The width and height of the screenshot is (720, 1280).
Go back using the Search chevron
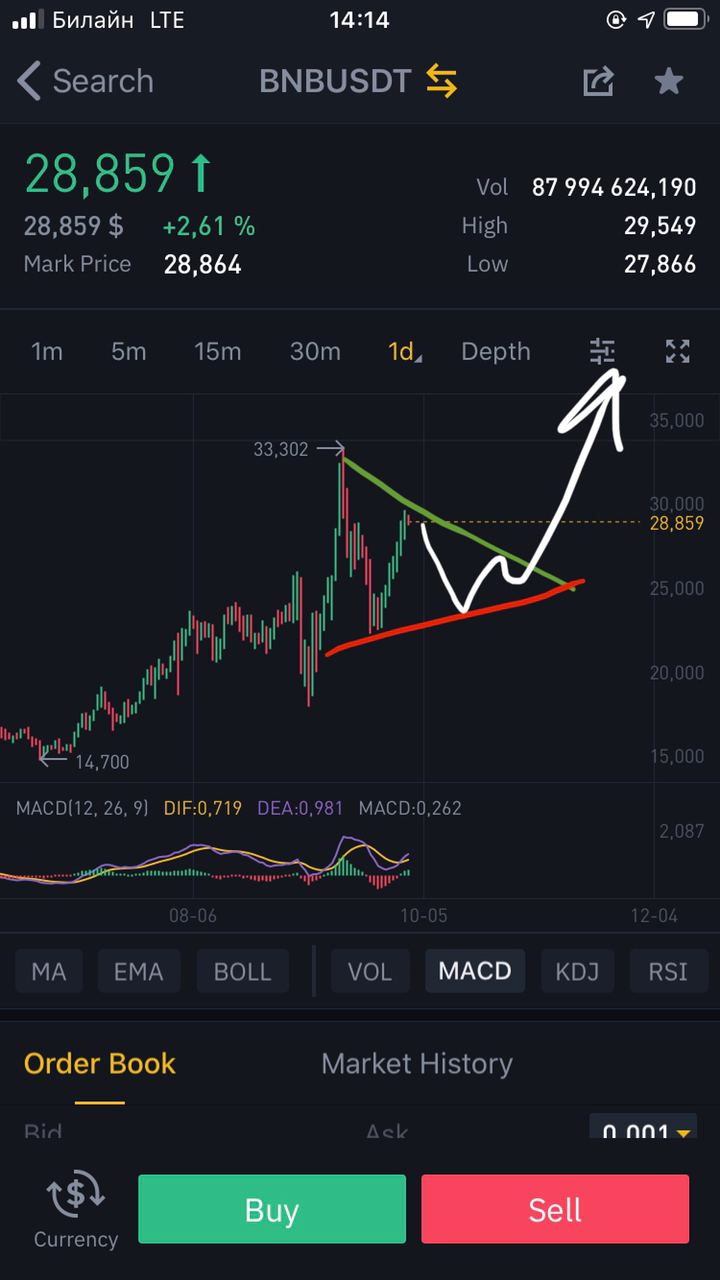(30, 81)
